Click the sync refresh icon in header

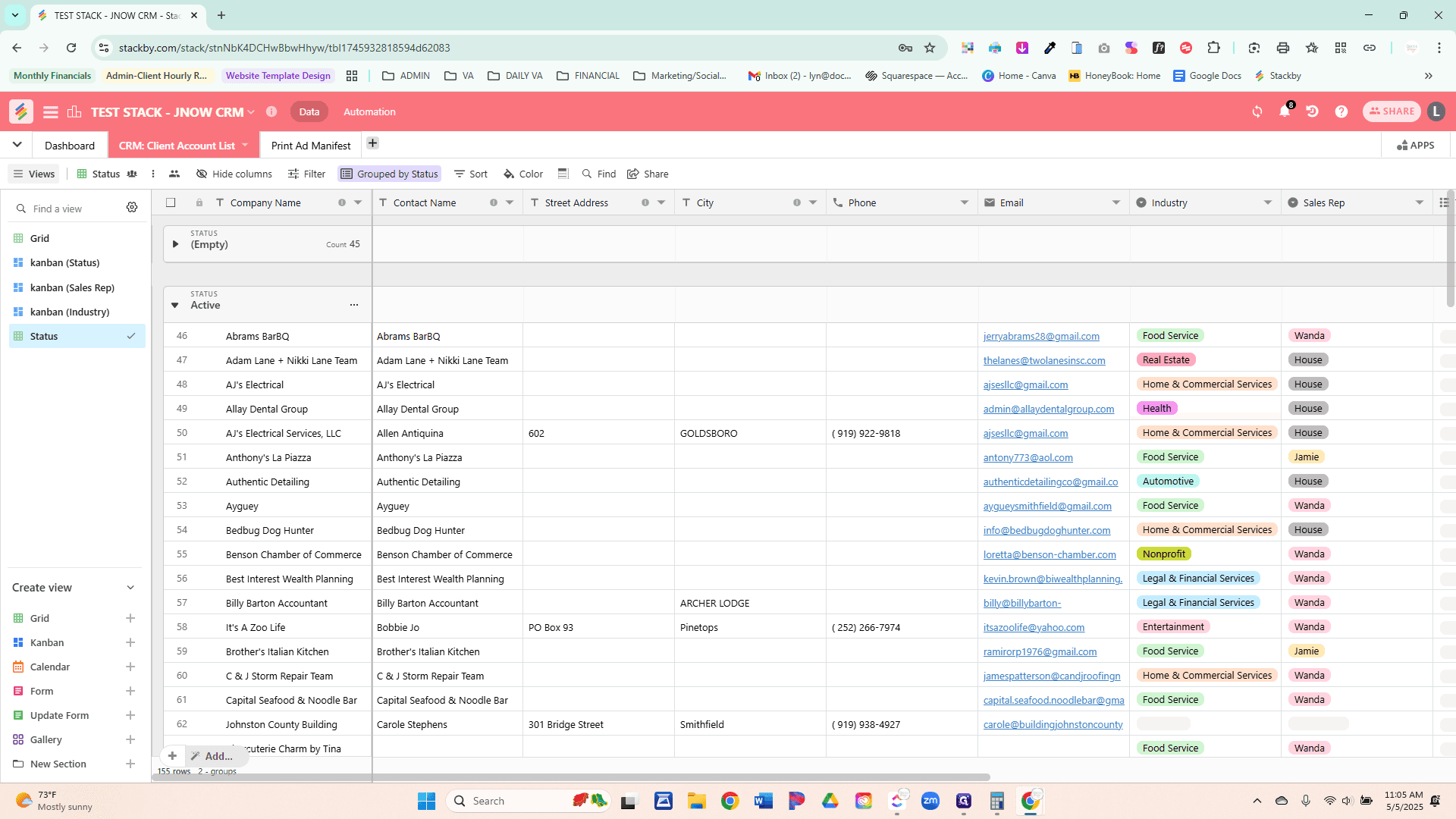coord(1257,111)
